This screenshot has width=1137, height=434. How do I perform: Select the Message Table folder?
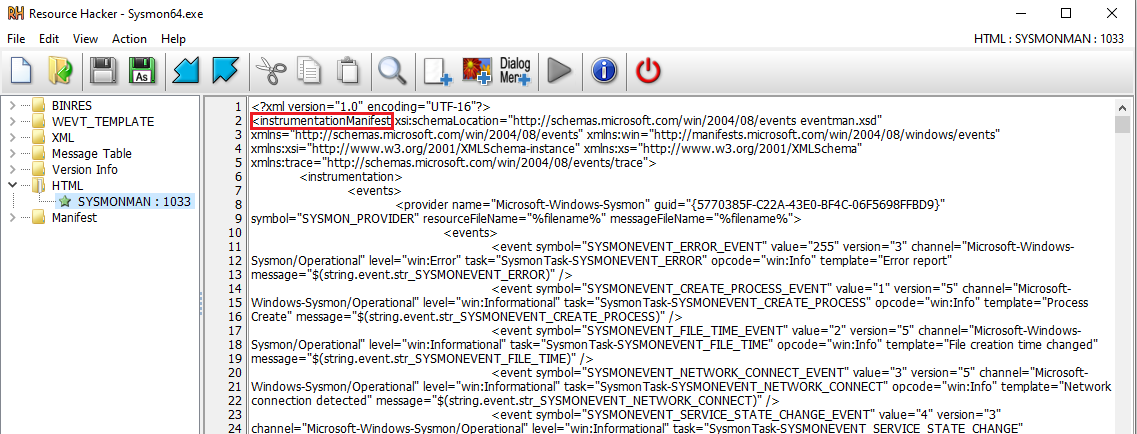(91, 153)
